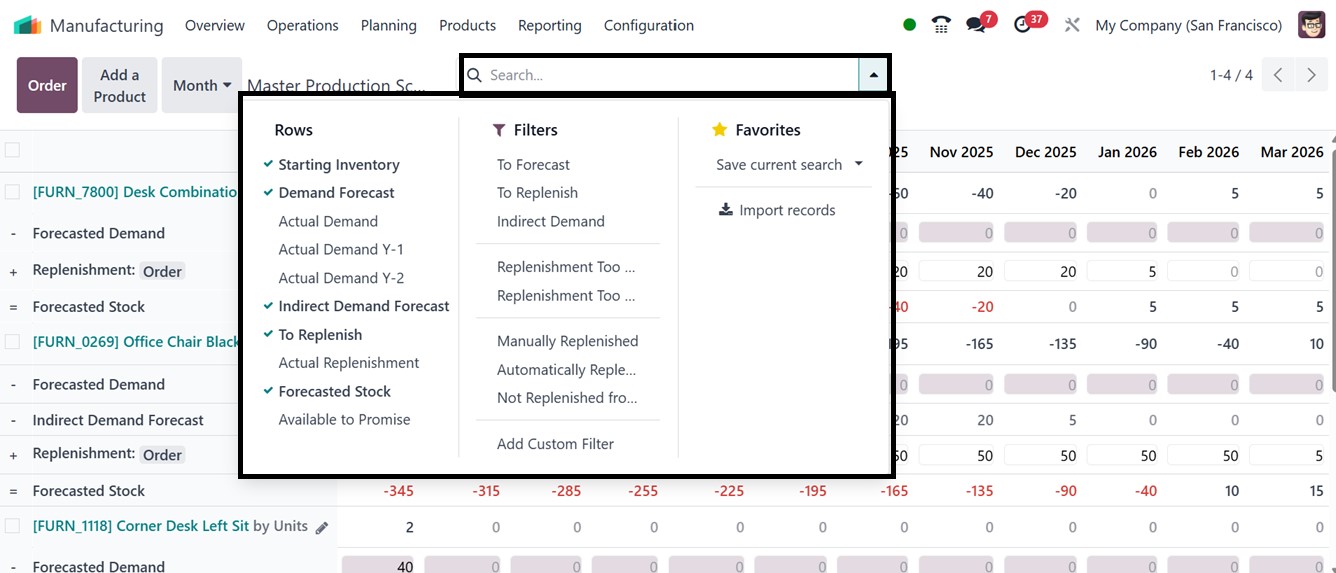Collapse the search options dropdown toggle
The width and height of the screenshot is (1336, 573).
tap(873, 75)
